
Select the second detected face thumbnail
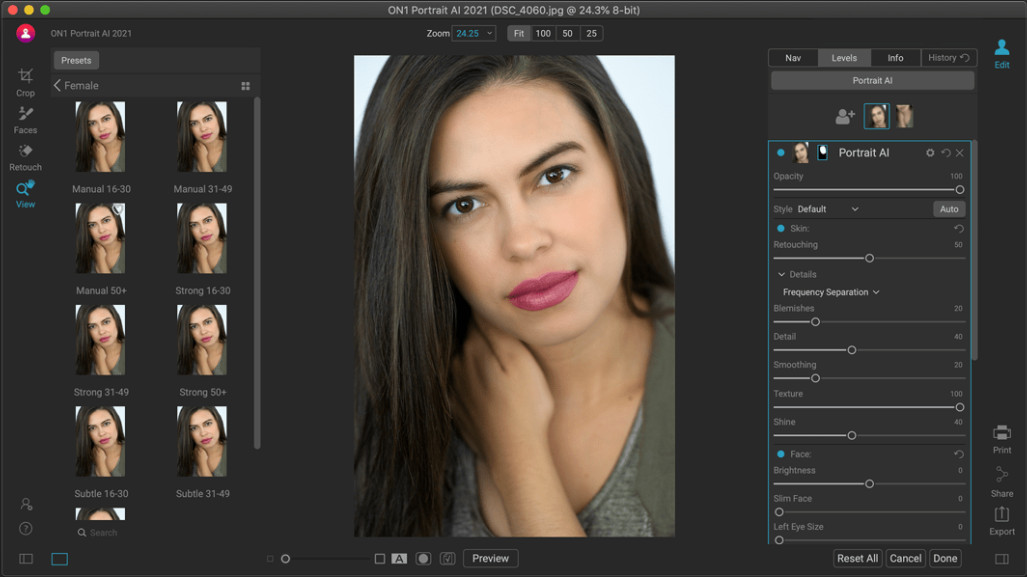coord(905,117)
